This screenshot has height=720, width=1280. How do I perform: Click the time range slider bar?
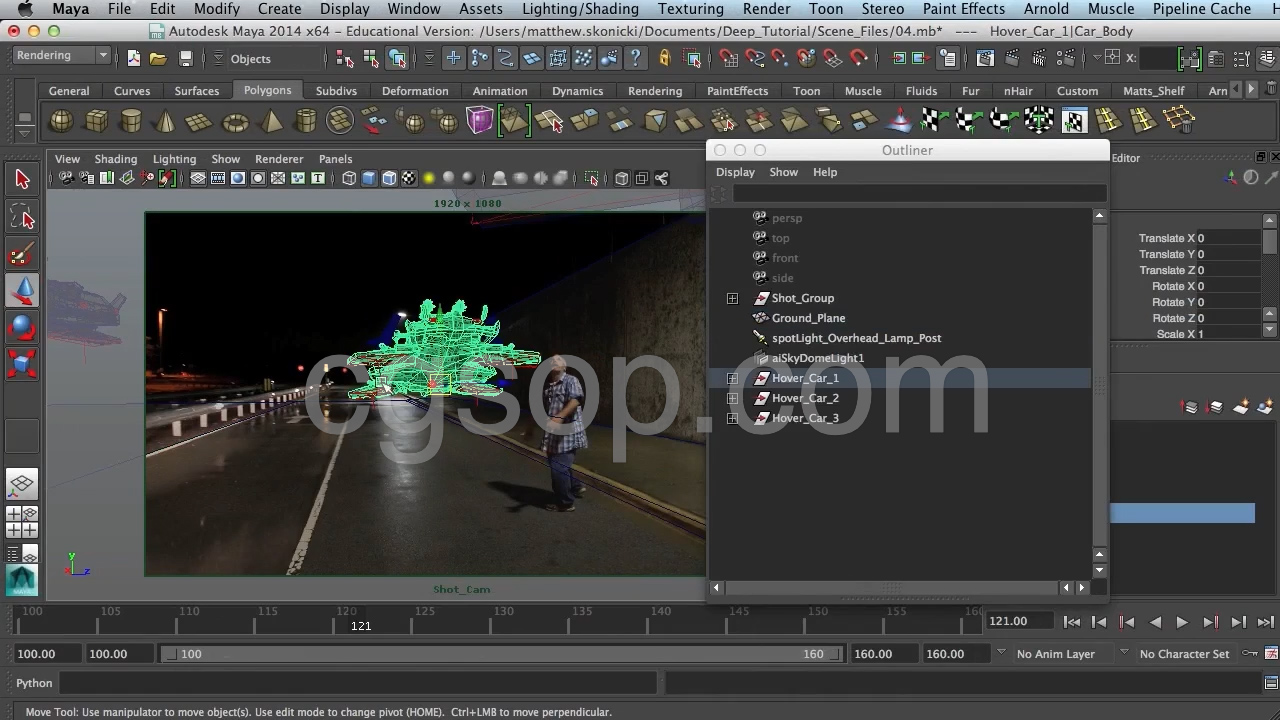click(x=500, y=654)
